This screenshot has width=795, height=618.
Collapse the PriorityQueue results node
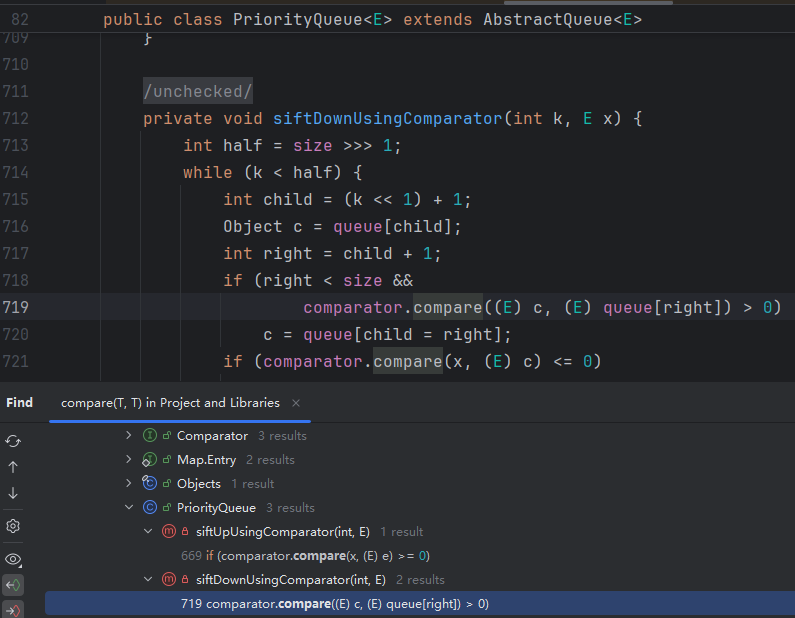coord(128,508)
